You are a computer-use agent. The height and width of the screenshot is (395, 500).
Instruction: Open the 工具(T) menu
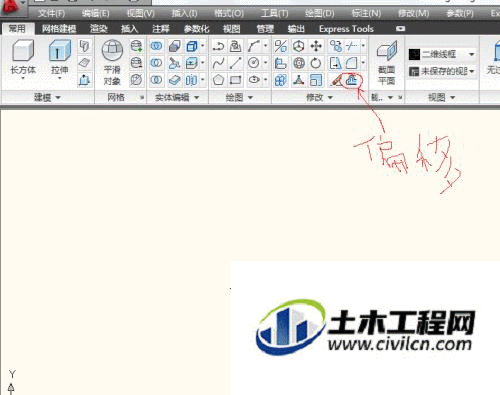click(274, 13)
